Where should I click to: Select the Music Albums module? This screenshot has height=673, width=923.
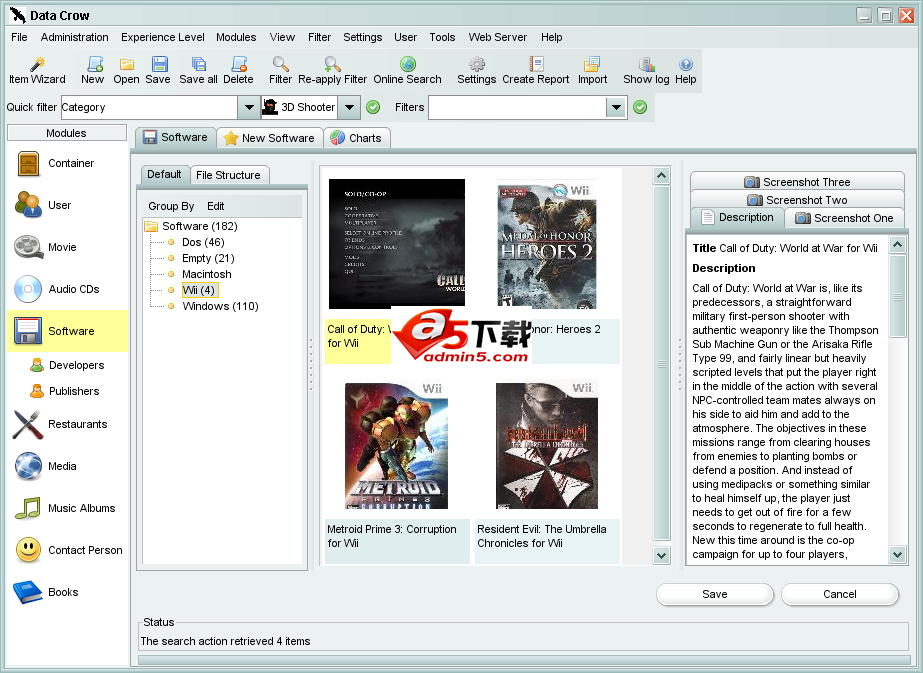click(x=28, y=508)
